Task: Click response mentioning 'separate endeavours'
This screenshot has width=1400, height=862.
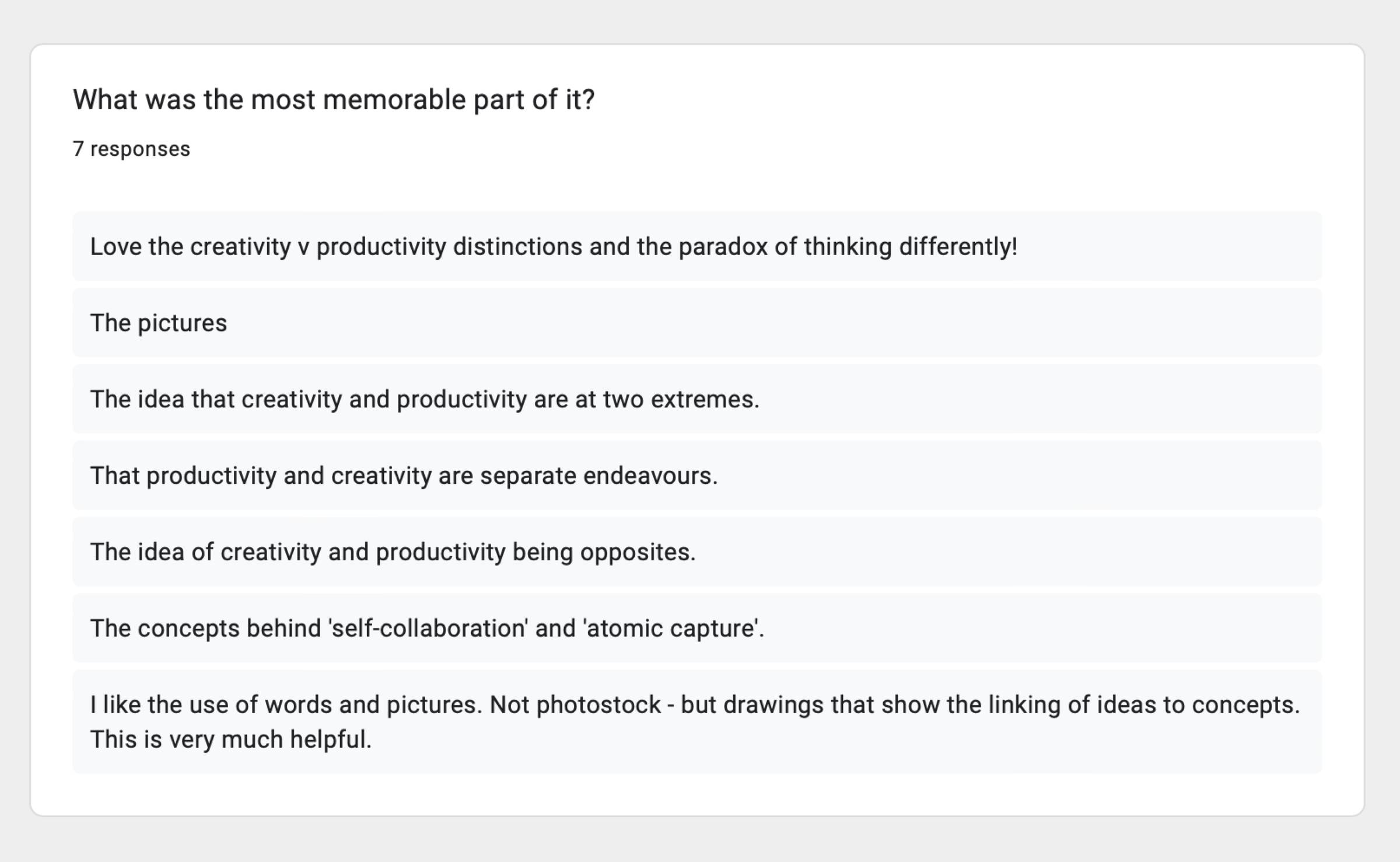Action: 697,476
